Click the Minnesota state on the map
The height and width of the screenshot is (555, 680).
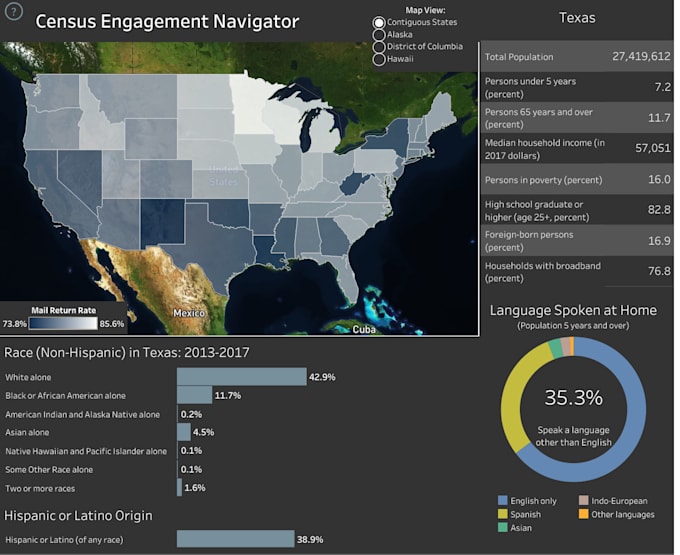pyautogui.click(x=249, y=104)
